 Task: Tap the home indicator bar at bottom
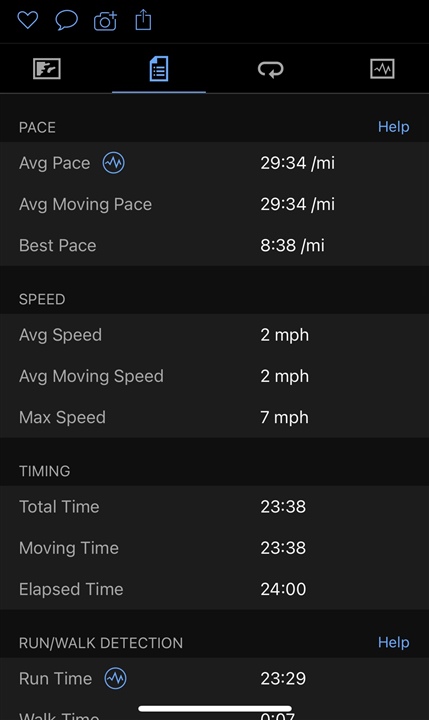click(x=214, y=709)
